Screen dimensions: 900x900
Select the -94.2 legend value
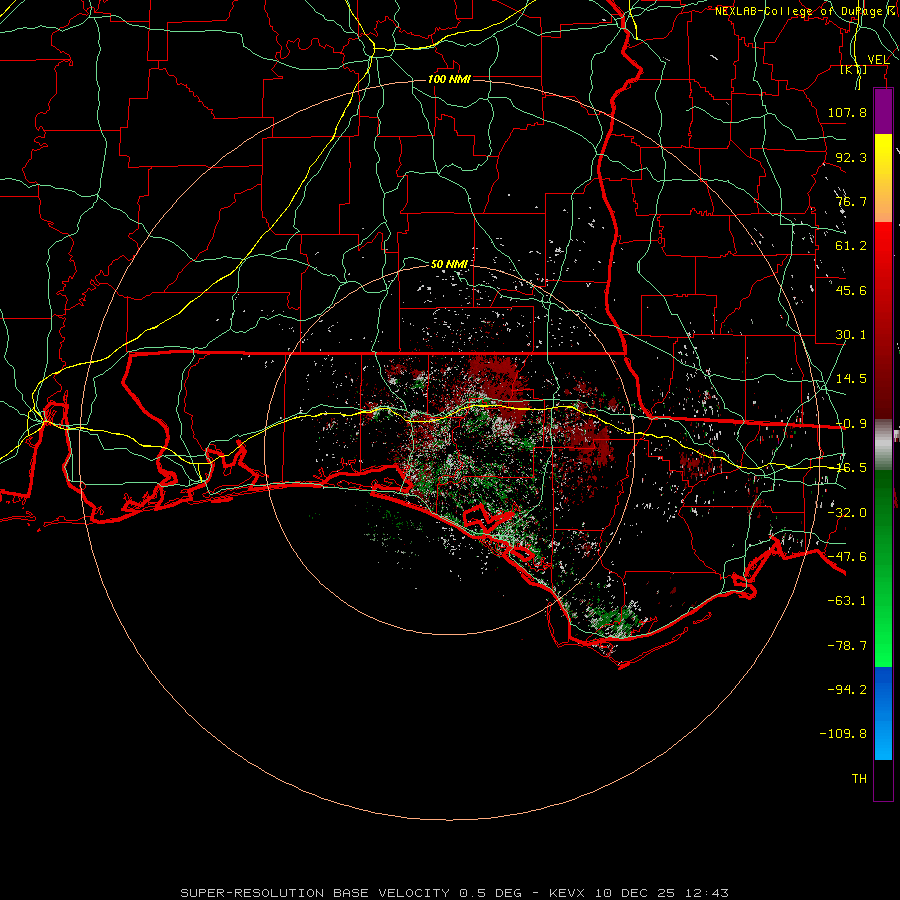point(847,689)
